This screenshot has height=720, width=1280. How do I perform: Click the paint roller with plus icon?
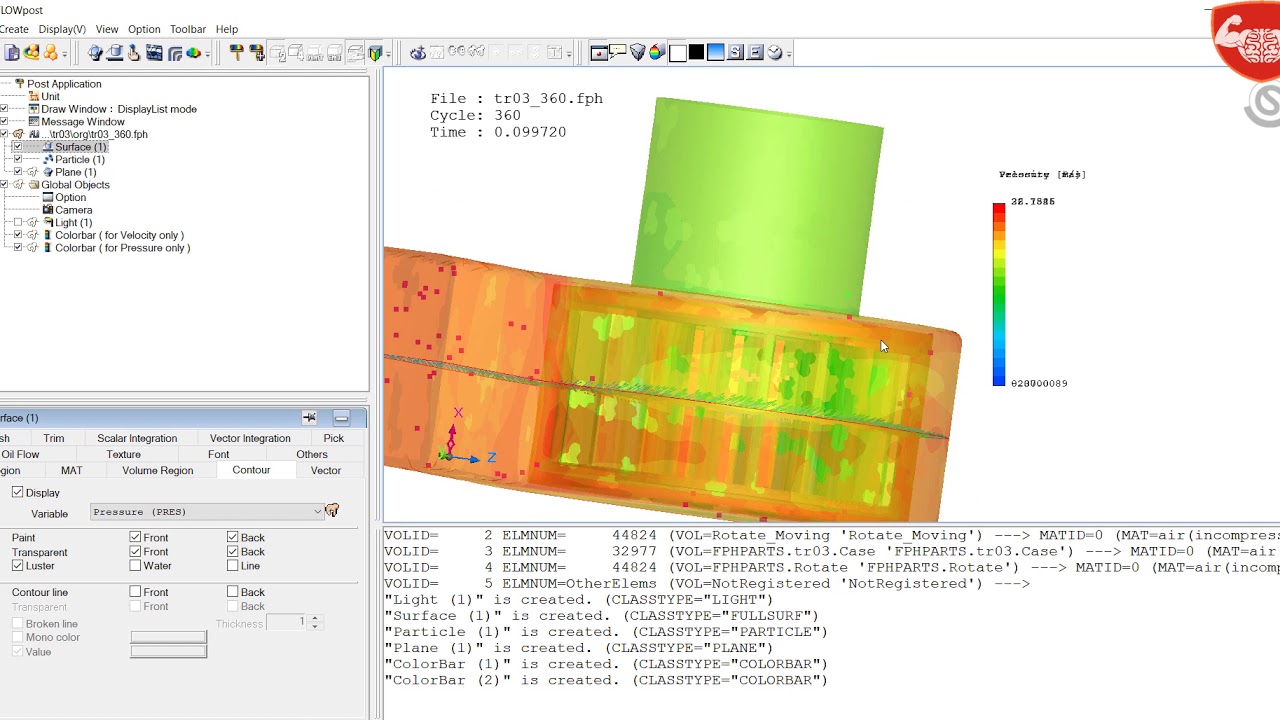pyautogui.click(x=257, y=53)
